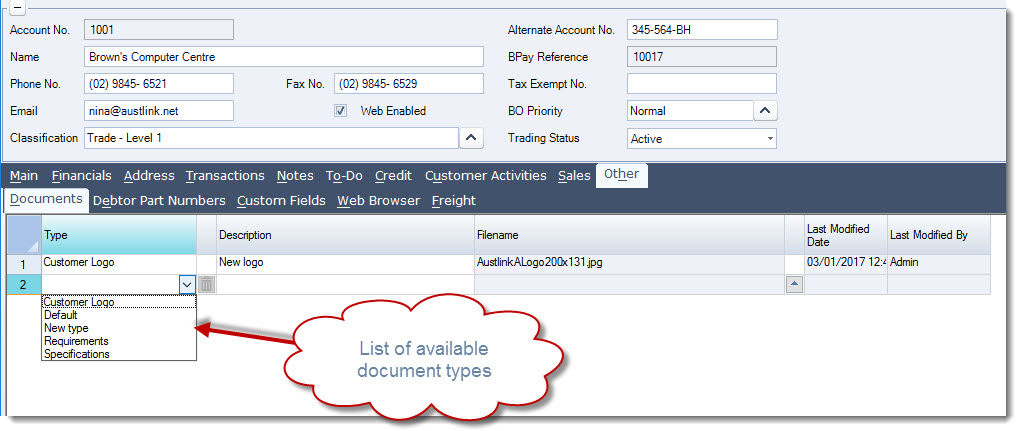Select row 1 via its row header
The image size is (1021, 431).
pos(23,264)
